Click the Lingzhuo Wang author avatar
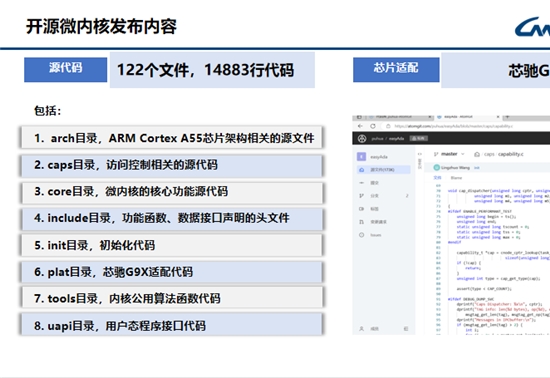Screen dimensions: 550x378 [437, 168]
